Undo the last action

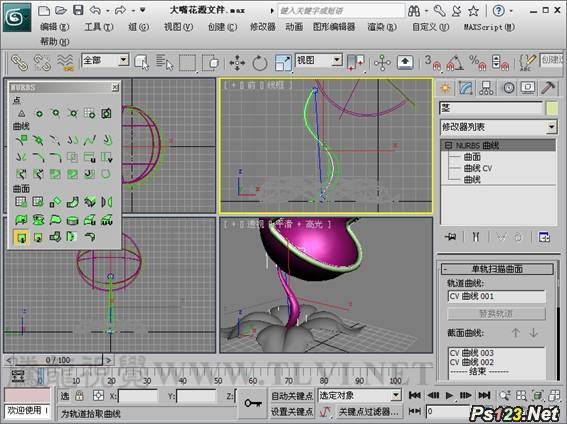tap(95, 10)
